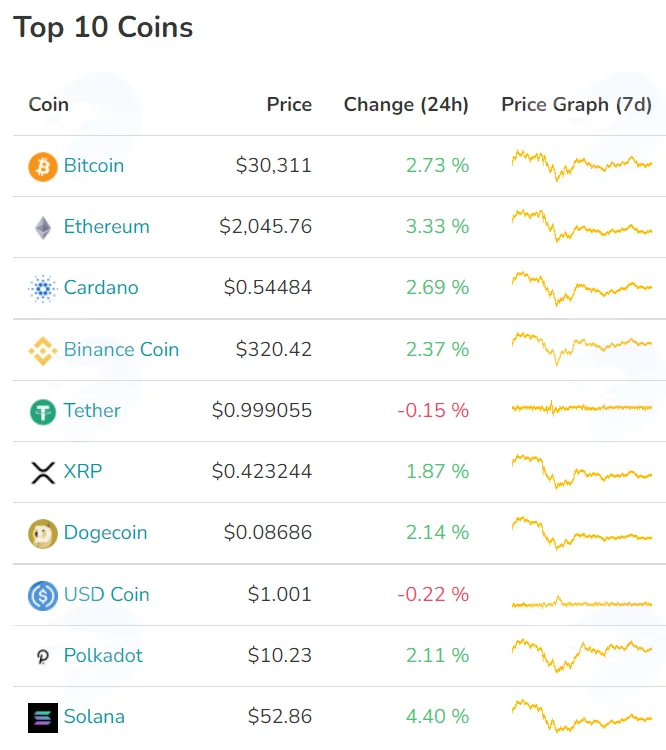Click the blue USD Coin logo icon
Viewport: 666px width, 750px height.
pyautogui.click(x=43, y=595)
